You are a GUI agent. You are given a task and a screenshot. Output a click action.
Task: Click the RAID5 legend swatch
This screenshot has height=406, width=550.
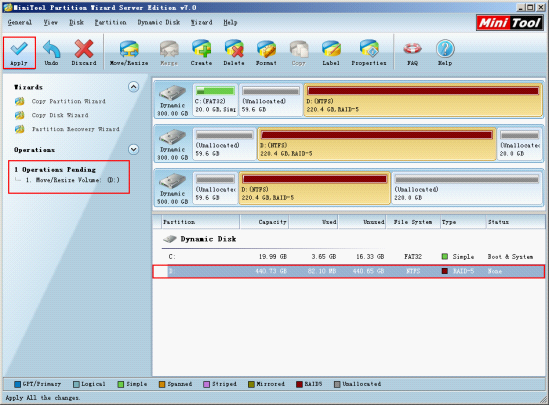pyautogui.click(x=299, y=384)
